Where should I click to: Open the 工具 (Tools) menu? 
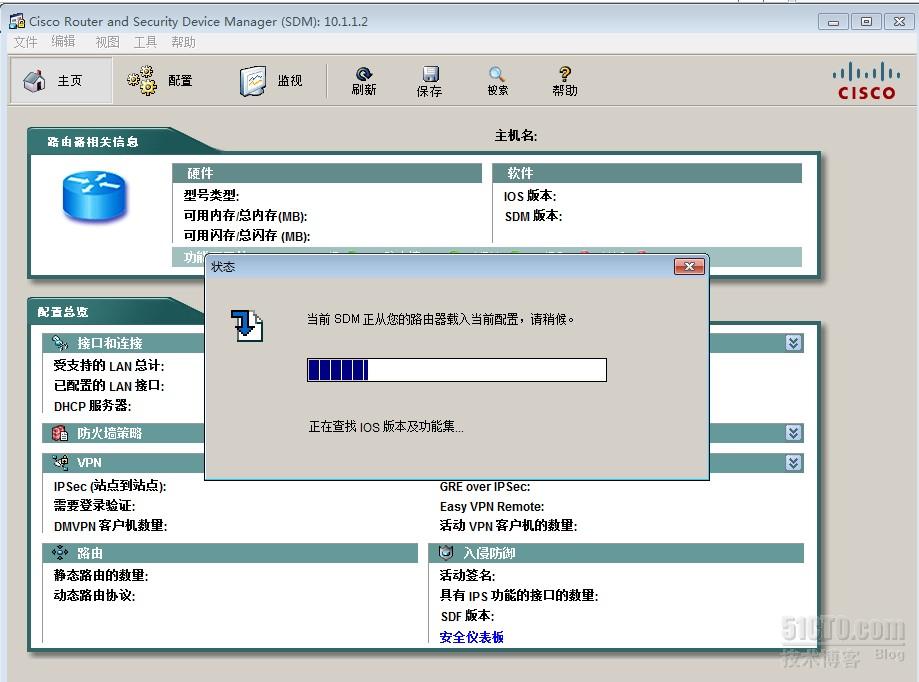click(145, 42)
